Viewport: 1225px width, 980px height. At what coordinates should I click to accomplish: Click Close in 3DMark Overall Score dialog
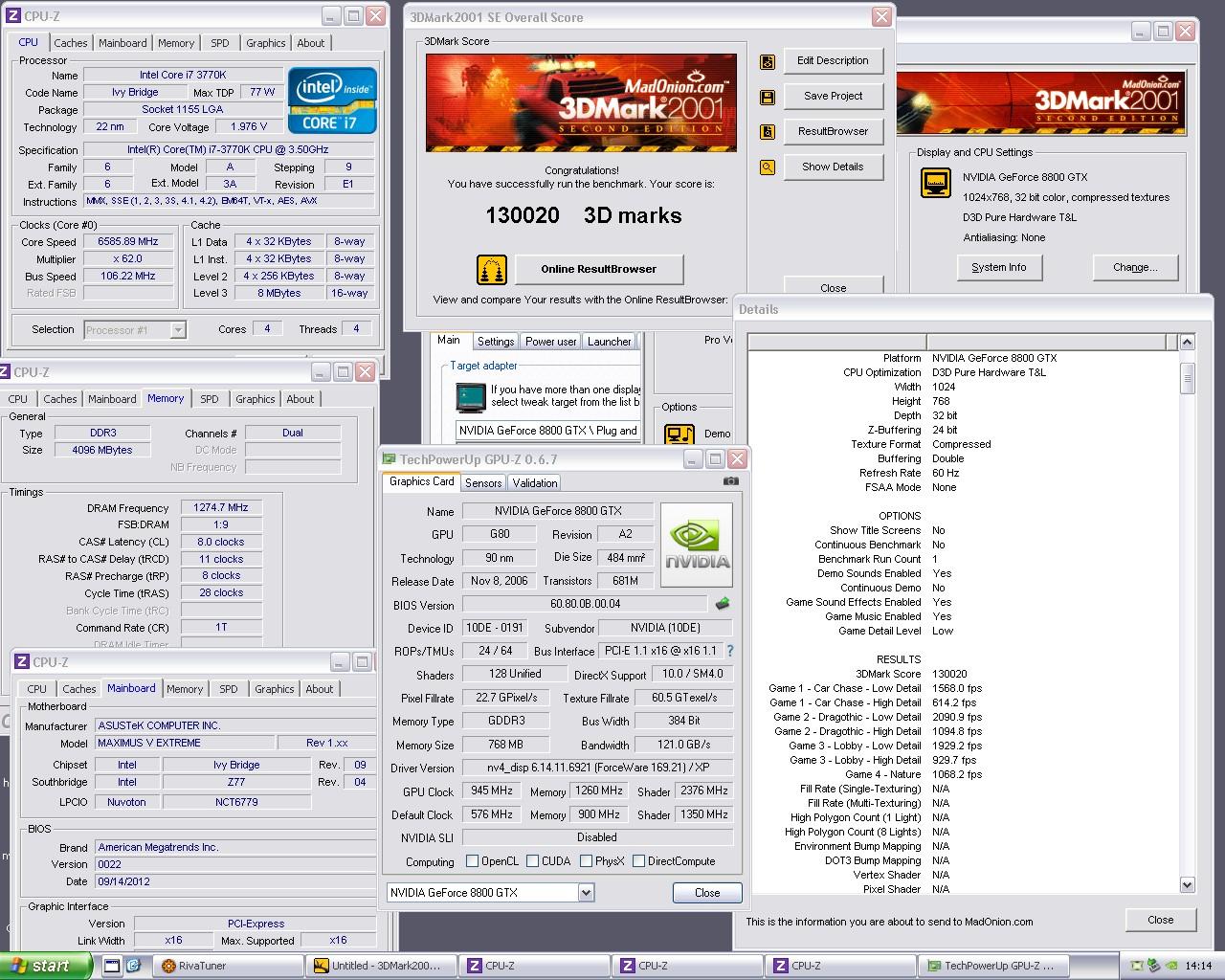coord(833,287)
